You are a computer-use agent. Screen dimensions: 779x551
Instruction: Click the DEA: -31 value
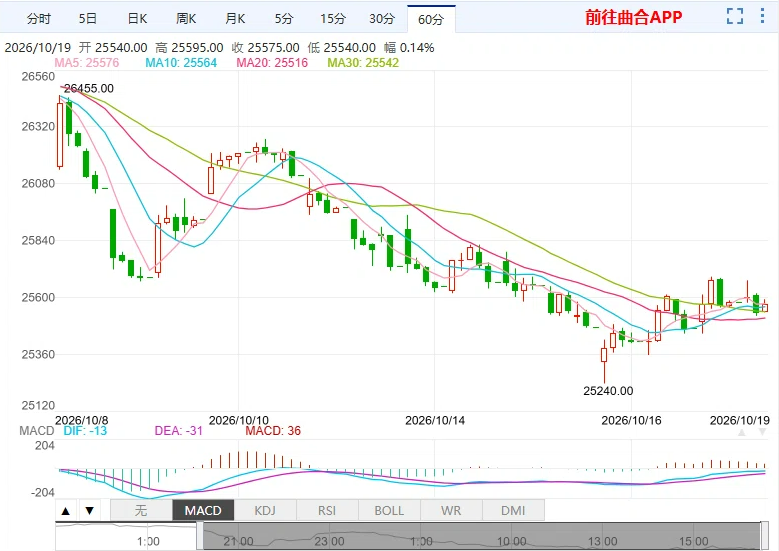coord(179,431)
